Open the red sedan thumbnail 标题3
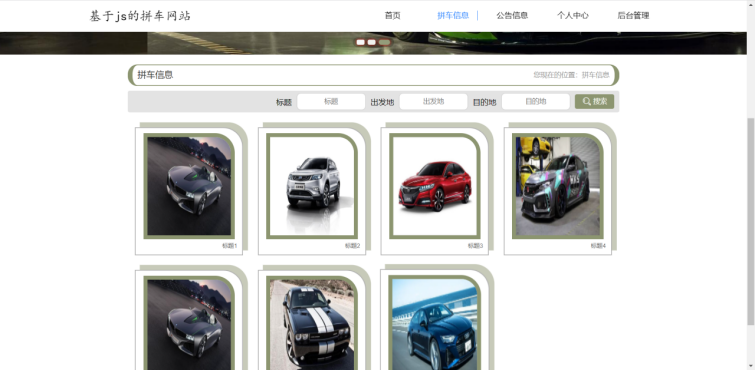Screen dimensions: 755x371 435,186
